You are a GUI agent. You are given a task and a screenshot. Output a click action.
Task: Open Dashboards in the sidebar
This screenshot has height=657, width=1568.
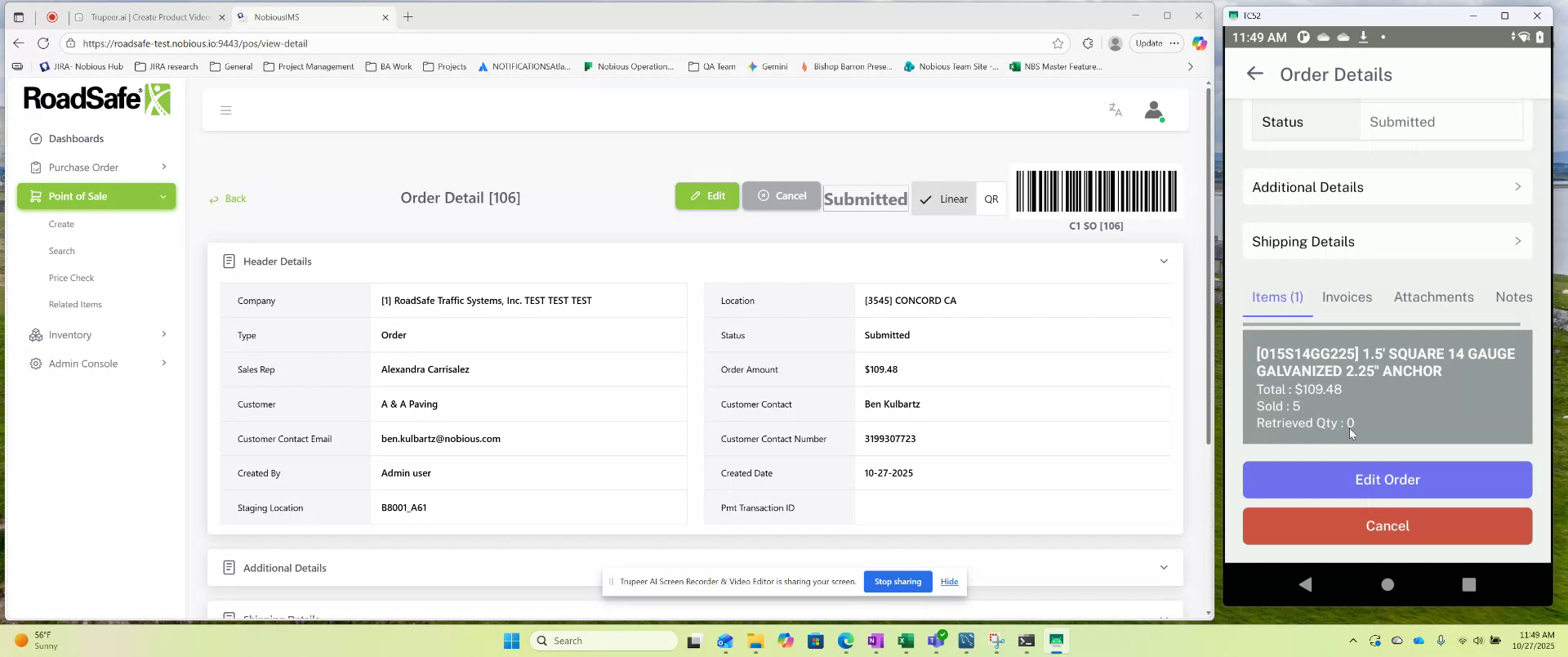(76, 139)
